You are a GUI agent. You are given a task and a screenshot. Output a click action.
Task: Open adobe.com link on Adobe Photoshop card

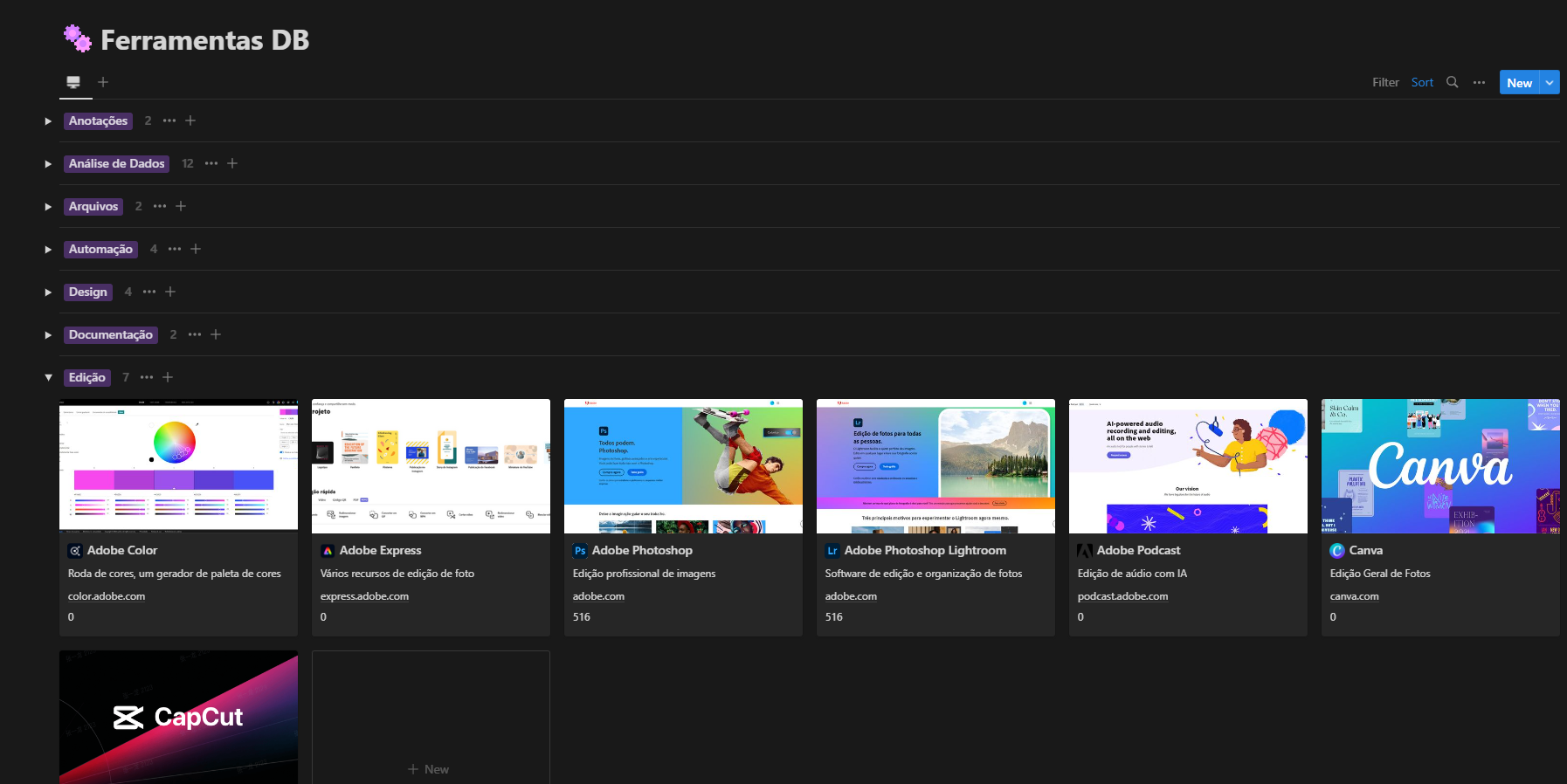(x=598, y=596)
